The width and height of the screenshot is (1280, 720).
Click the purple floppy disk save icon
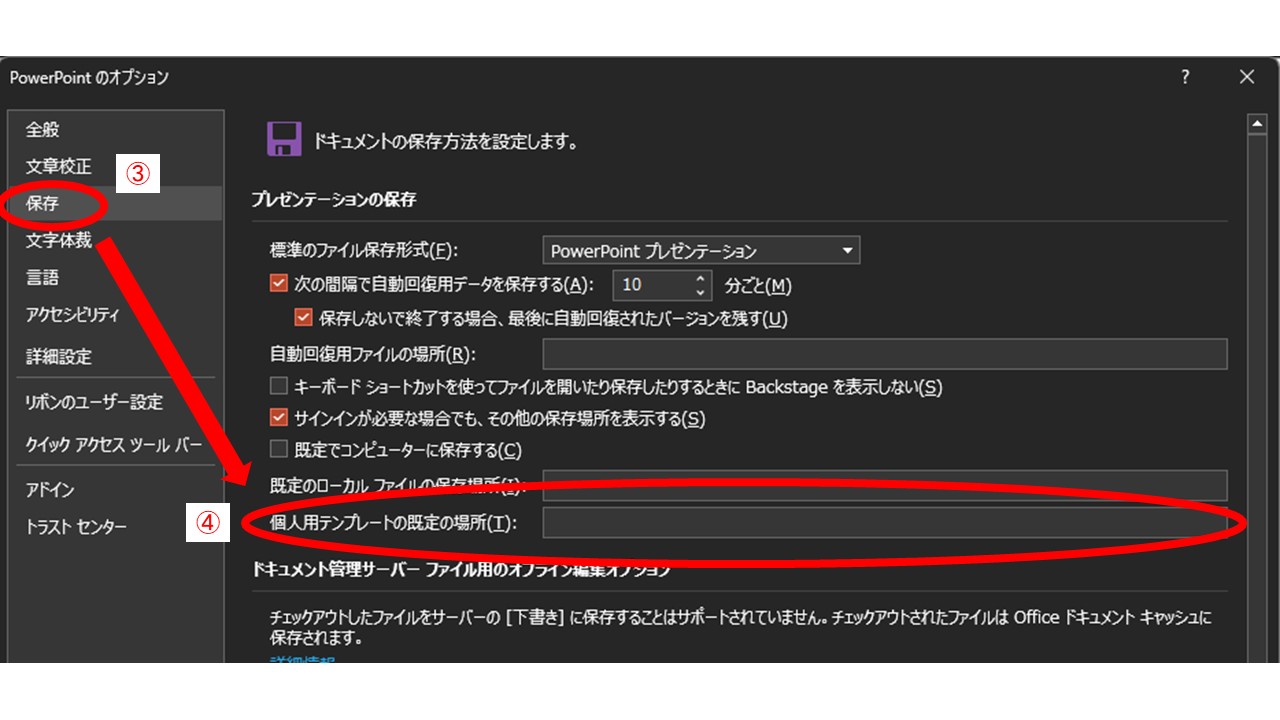[x=284, y=140]
